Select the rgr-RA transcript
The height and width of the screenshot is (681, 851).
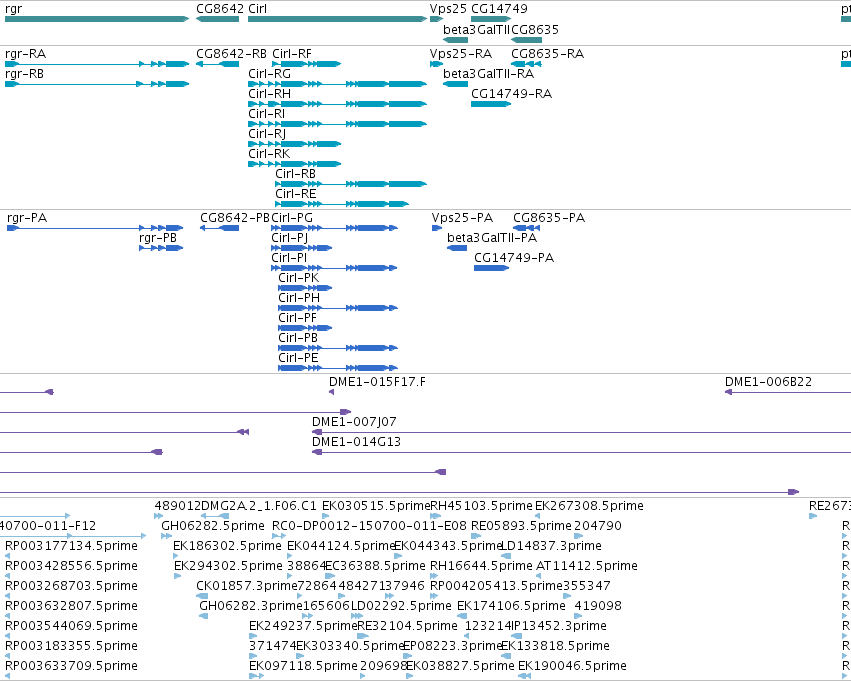click(x=97, y=64)
